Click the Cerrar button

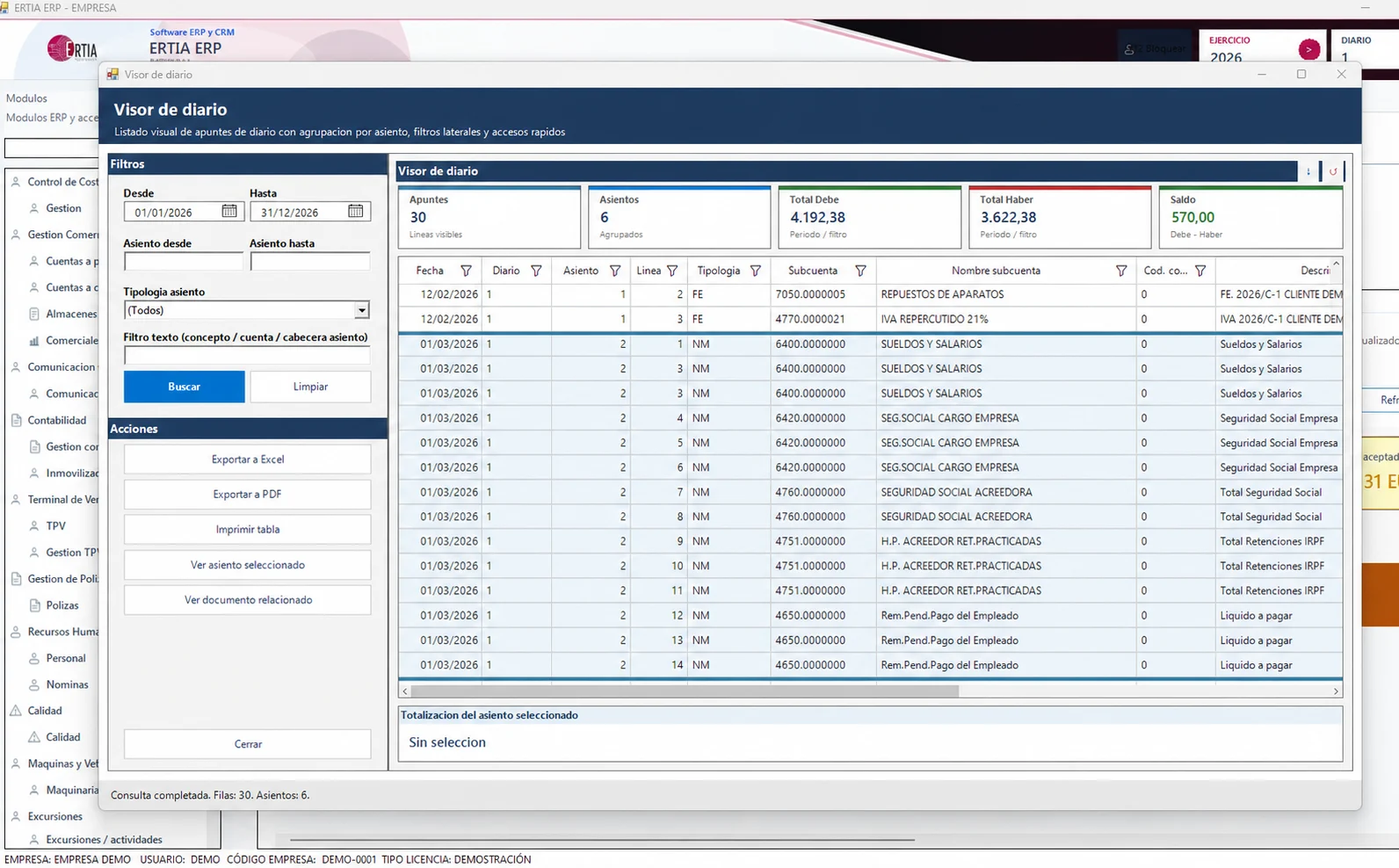pos(248,744)
